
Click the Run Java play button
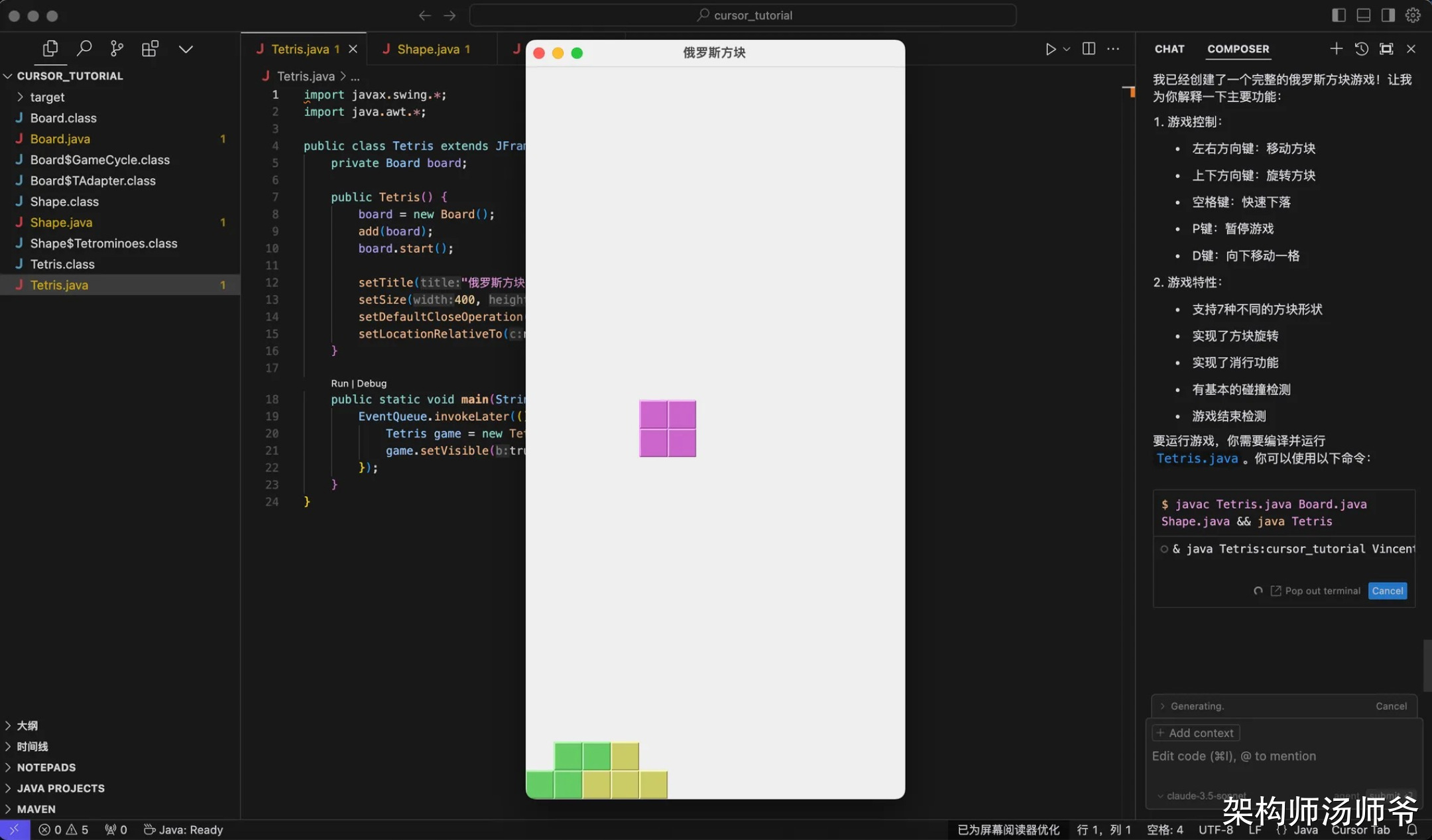pos(1050,49)
